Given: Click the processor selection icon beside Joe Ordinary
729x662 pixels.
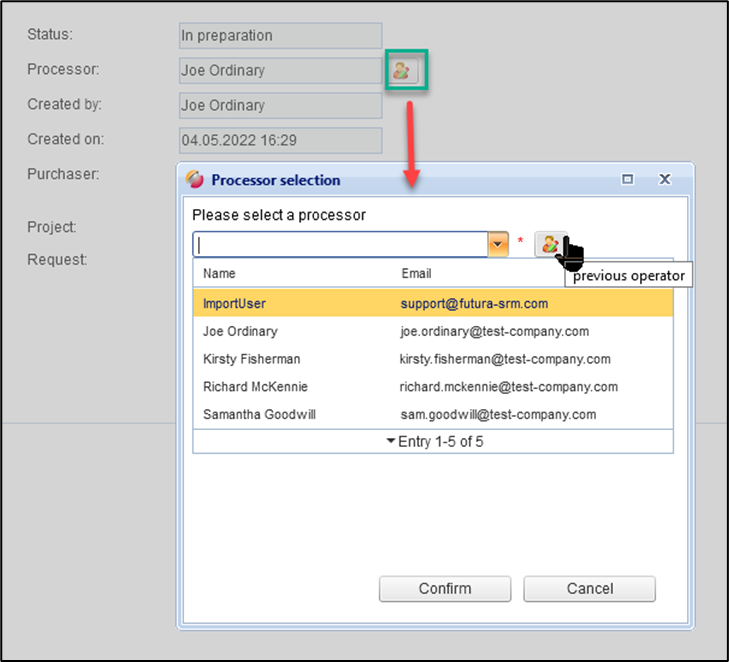Looking at the screenshot, I should 401,71.
